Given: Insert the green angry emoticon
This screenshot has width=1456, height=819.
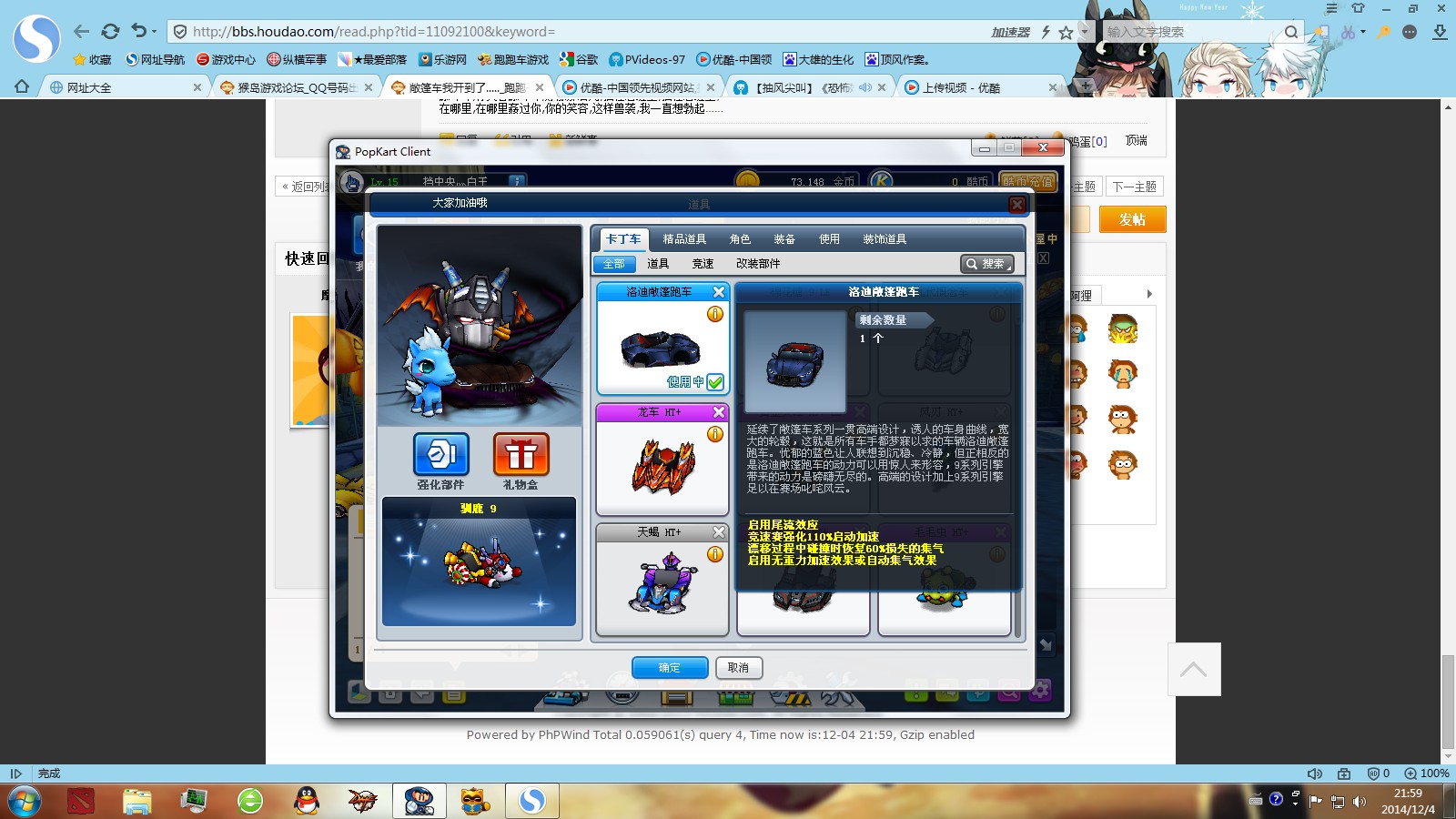Looking at the screenshot, I should tap(1123, 329).
